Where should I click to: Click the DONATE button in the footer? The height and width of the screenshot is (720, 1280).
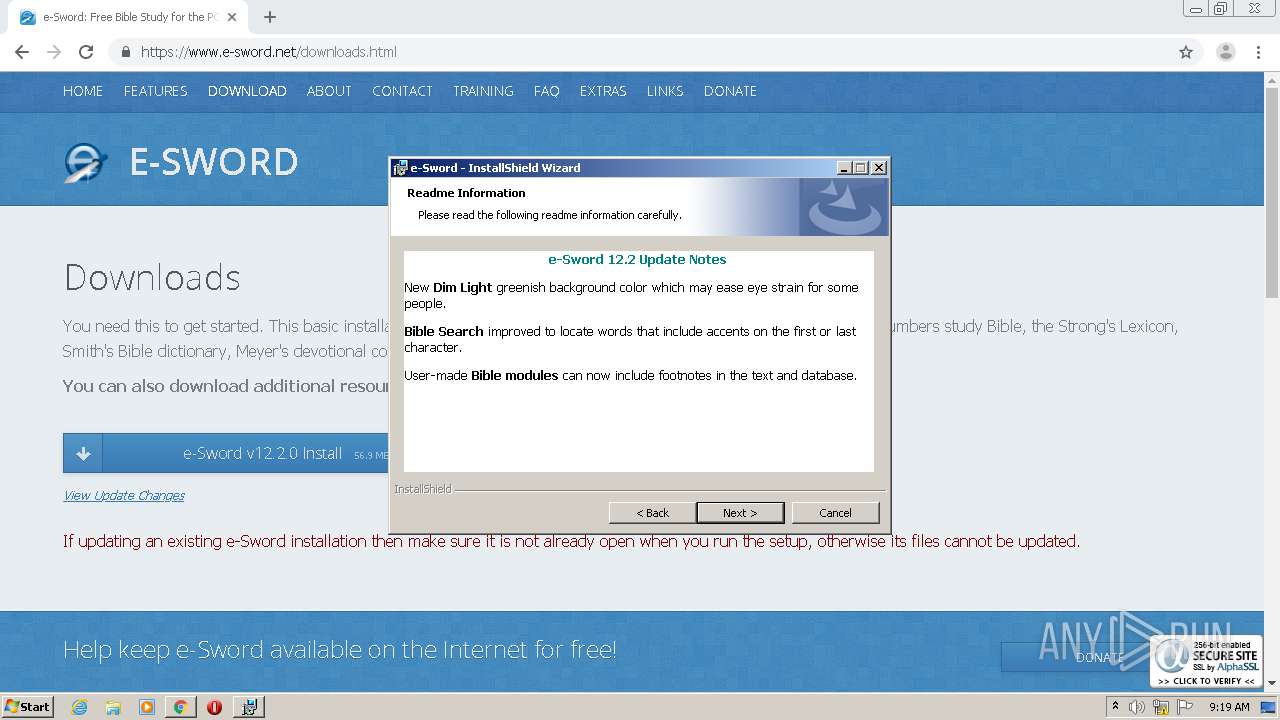(x=1075, y=657)
